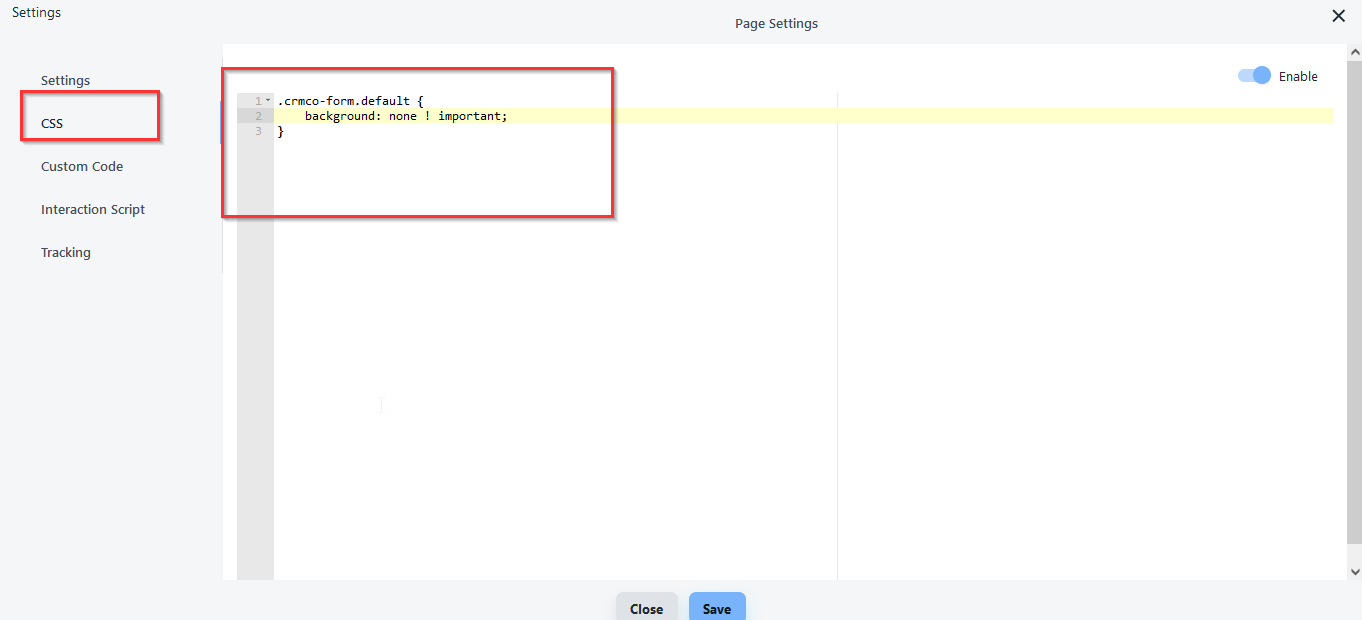The image size is (1362, 620).
Task: Click the vertical scrollbar thumb
Action: [x=1355, y=300]
